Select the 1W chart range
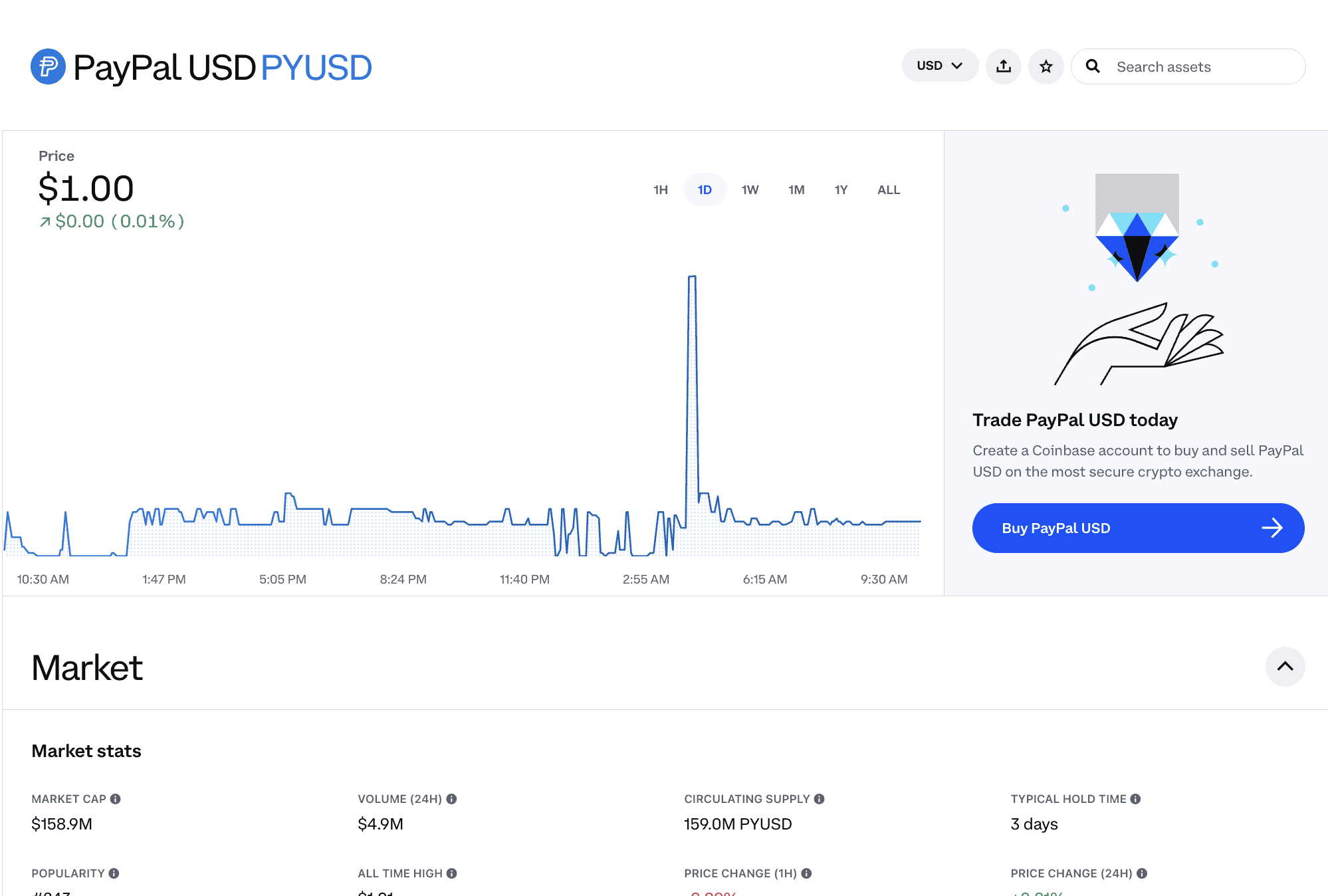Screen dimensions: 1328x896 point(750,190)
